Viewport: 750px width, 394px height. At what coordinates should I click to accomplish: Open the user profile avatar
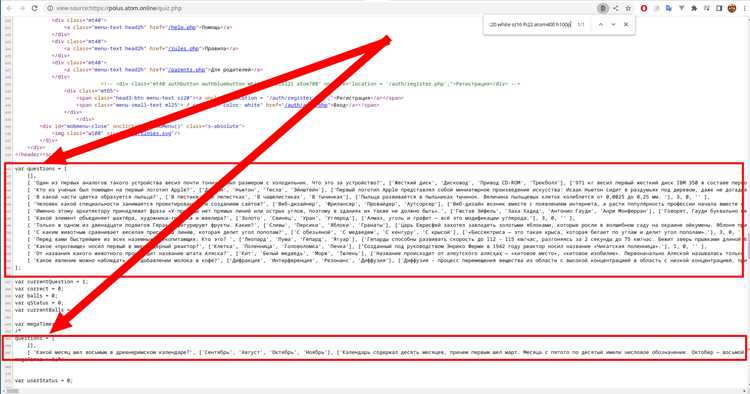coord(732,8)
